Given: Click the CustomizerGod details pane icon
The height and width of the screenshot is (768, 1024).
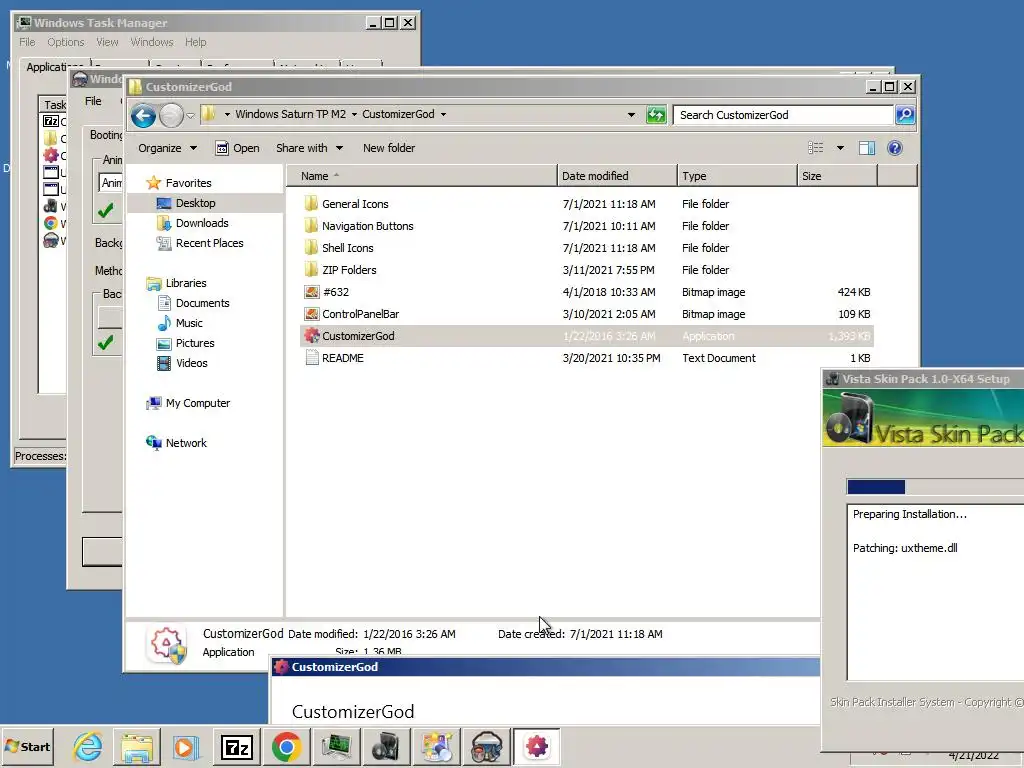Looking at the screenshot, I should pyautogui.click(x=167, y=645).
